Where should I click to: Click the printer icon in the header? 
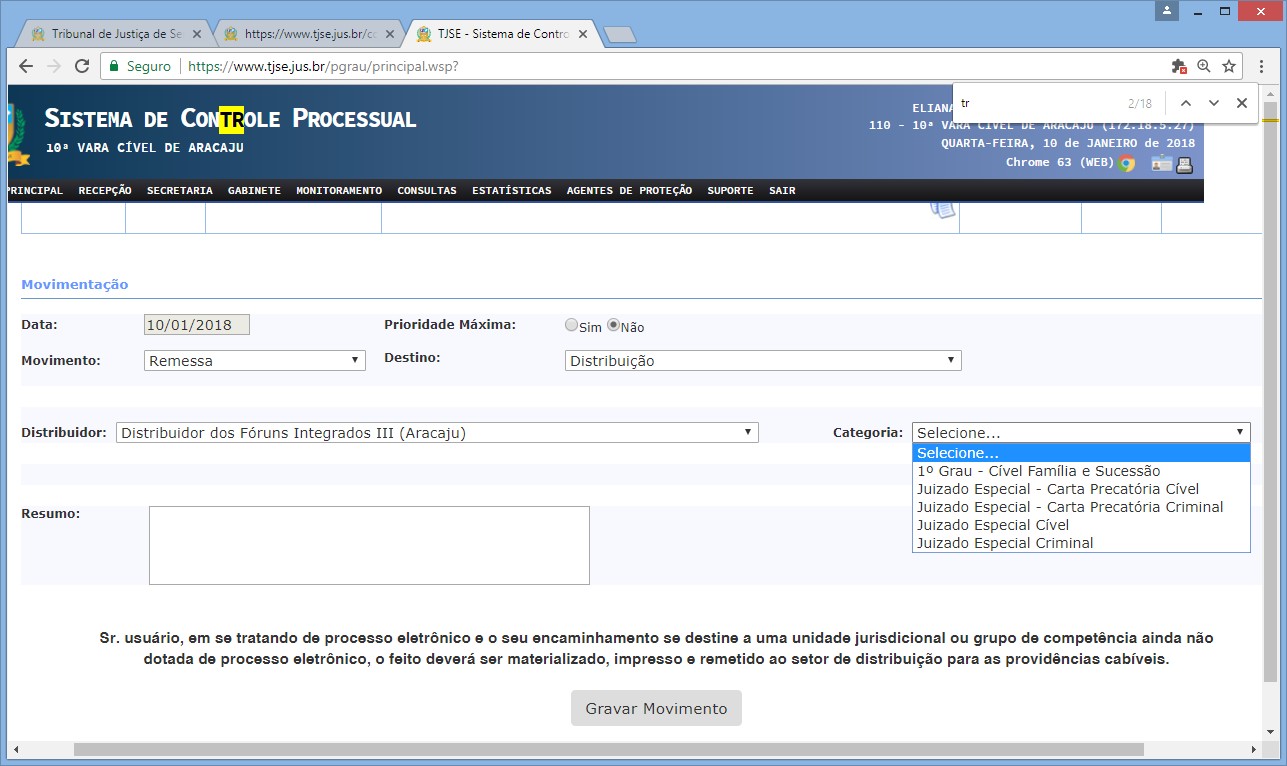[1184, 163]
